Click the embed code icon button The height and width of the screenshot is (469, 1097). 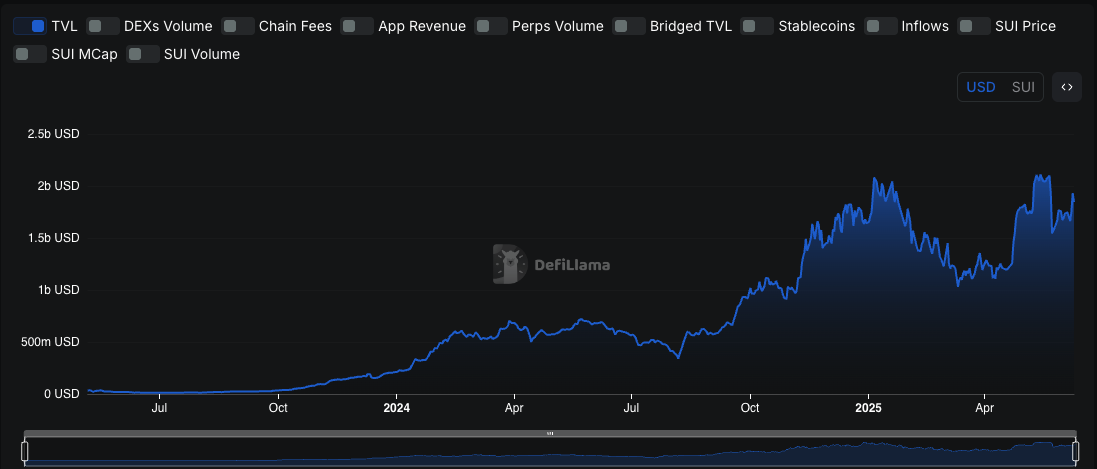pyautogui.click(x=1067, y=88)
